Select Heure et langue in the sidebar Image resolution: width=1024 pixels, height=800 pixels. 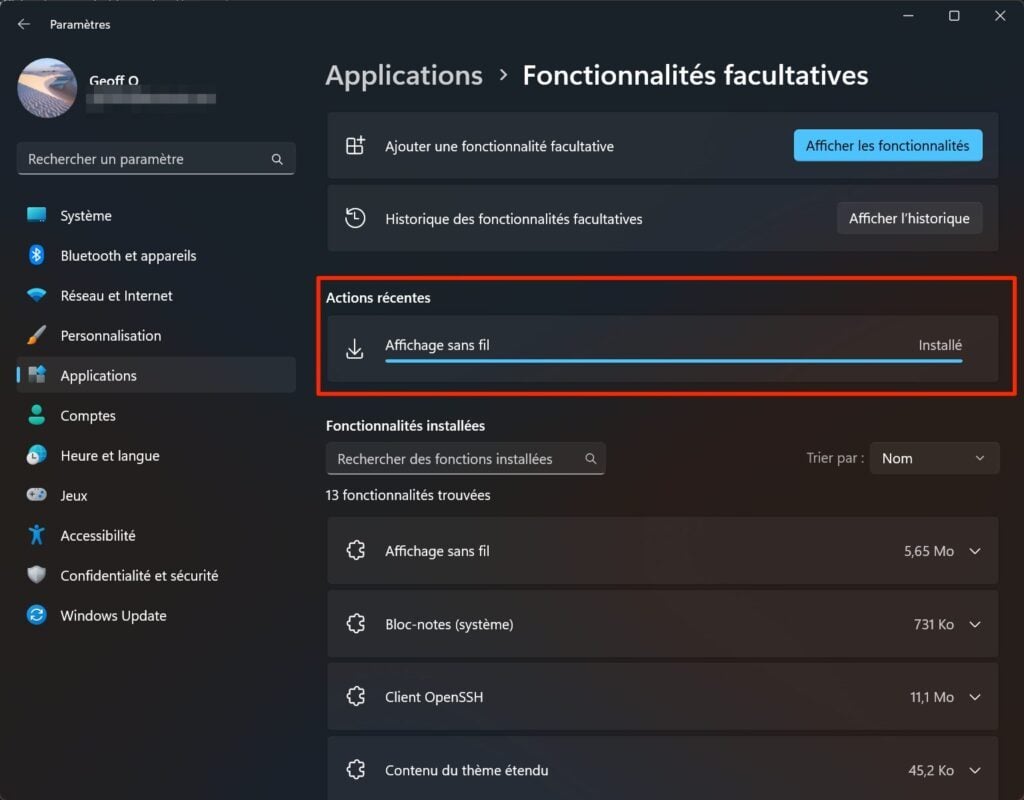(156, 455)
